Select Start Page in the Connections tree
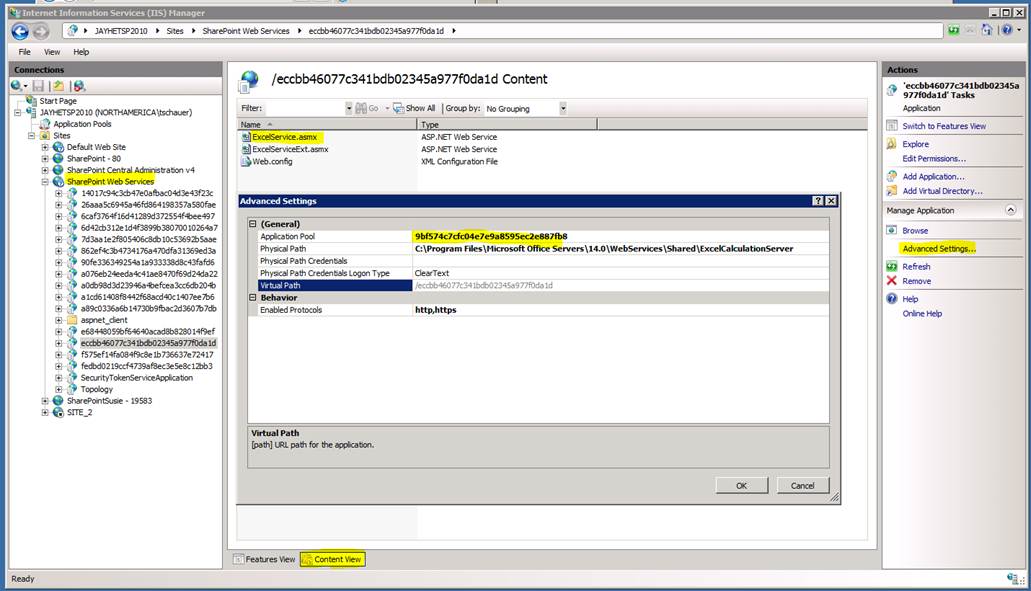 pyautogui.click(x=58, y=101)
